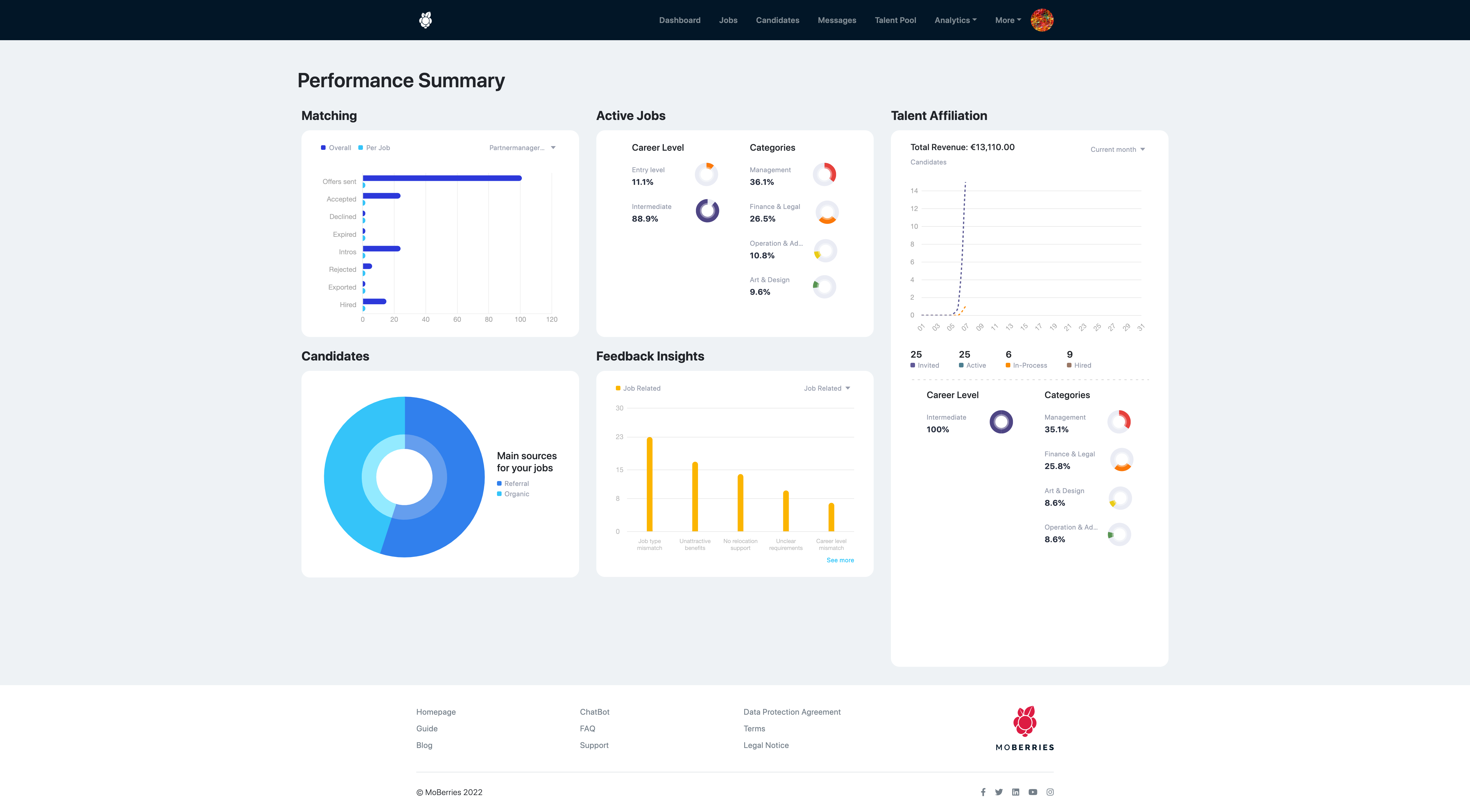Viewport: 1470px width, 812px height.
Task: Open the FAQ footer link
Action: pos(587,728)
